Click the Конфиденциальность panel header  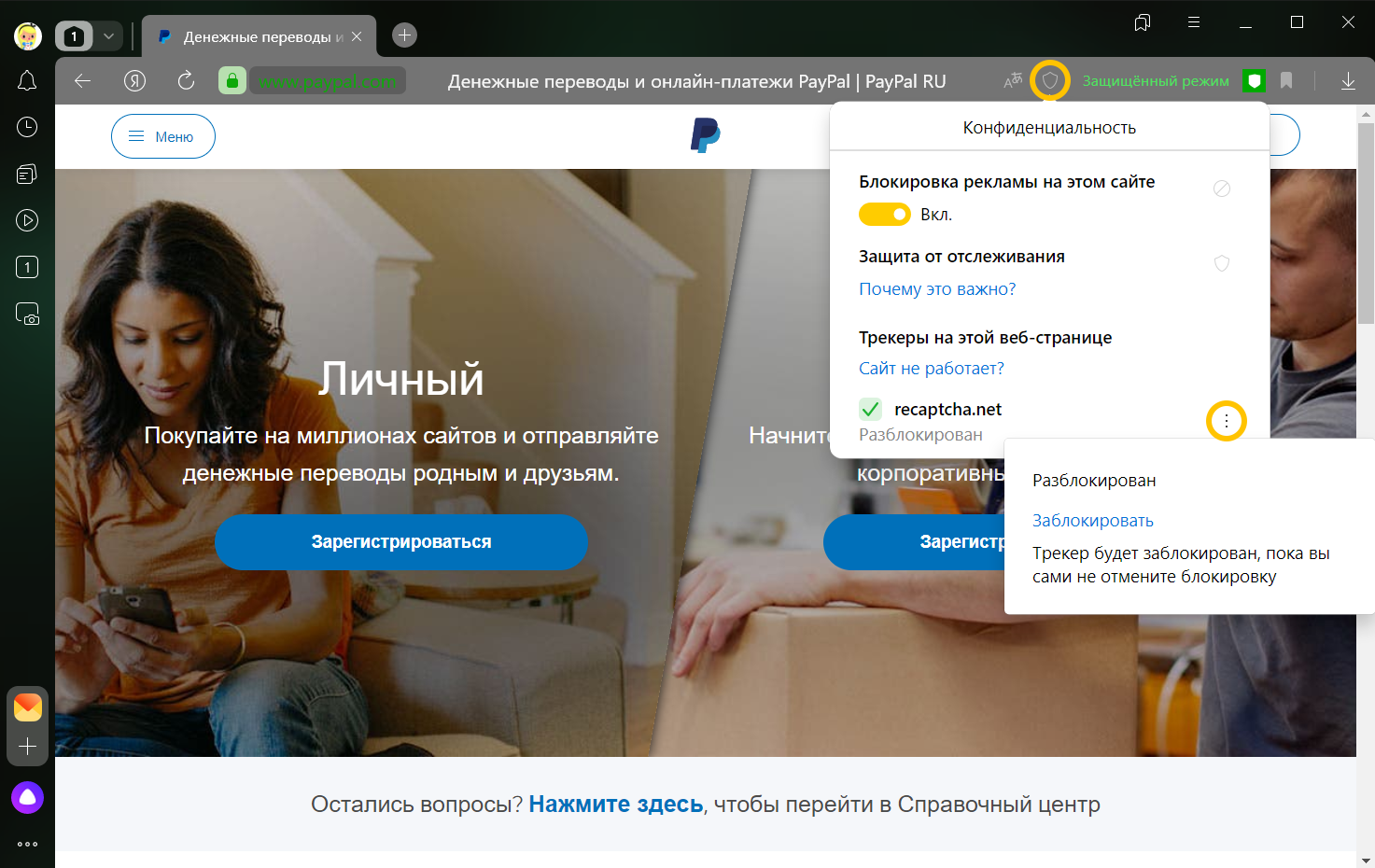click(1049, 128)
